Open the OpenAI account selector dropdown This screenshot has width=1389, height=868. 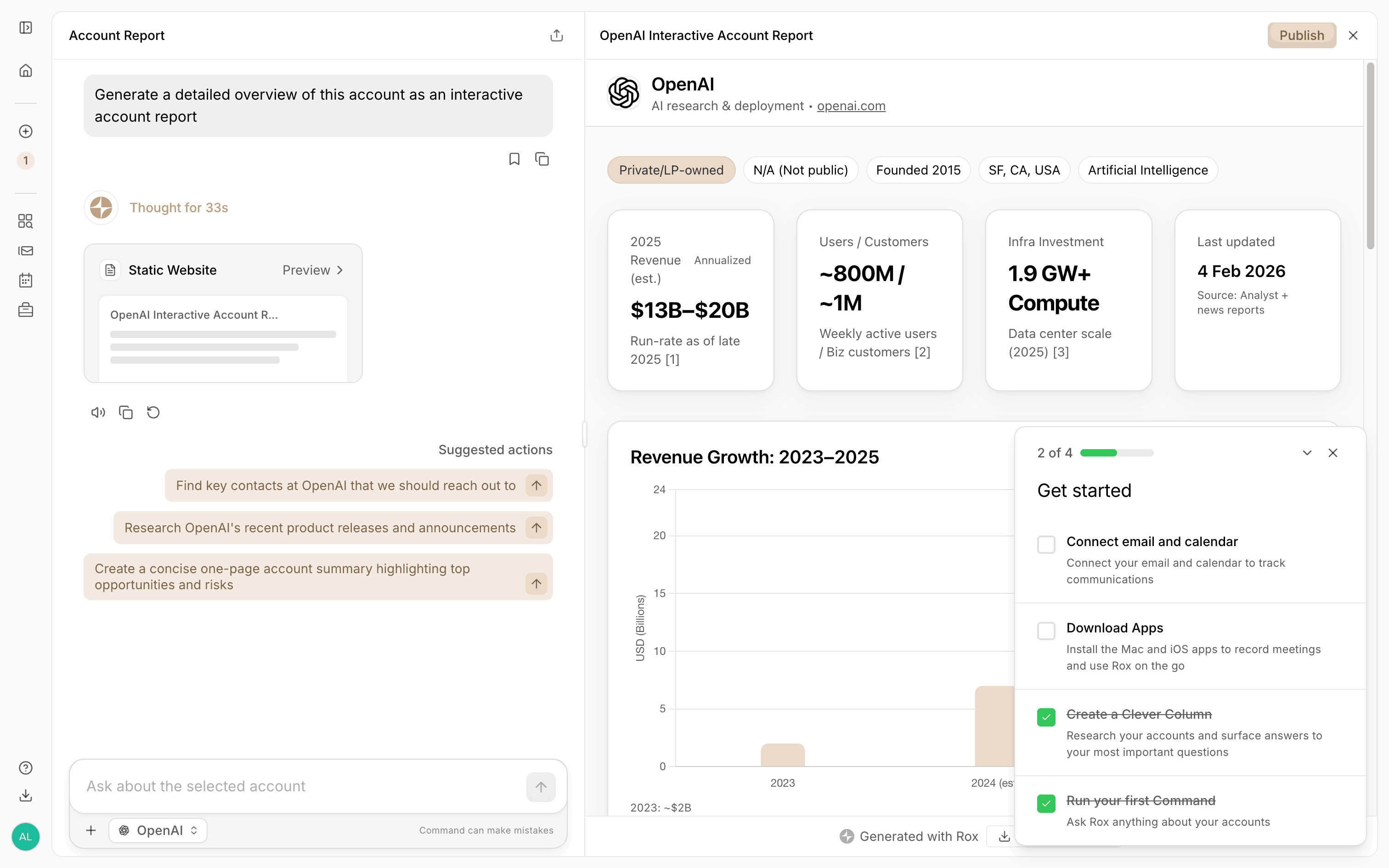[x=158, y=830]
